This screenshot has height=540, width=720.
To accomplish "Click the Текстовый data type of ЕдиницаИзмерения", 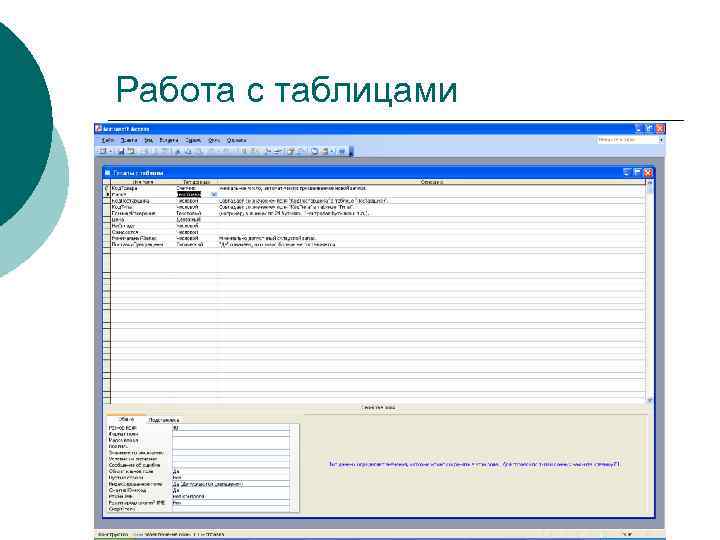I will [x=197, y=213].
